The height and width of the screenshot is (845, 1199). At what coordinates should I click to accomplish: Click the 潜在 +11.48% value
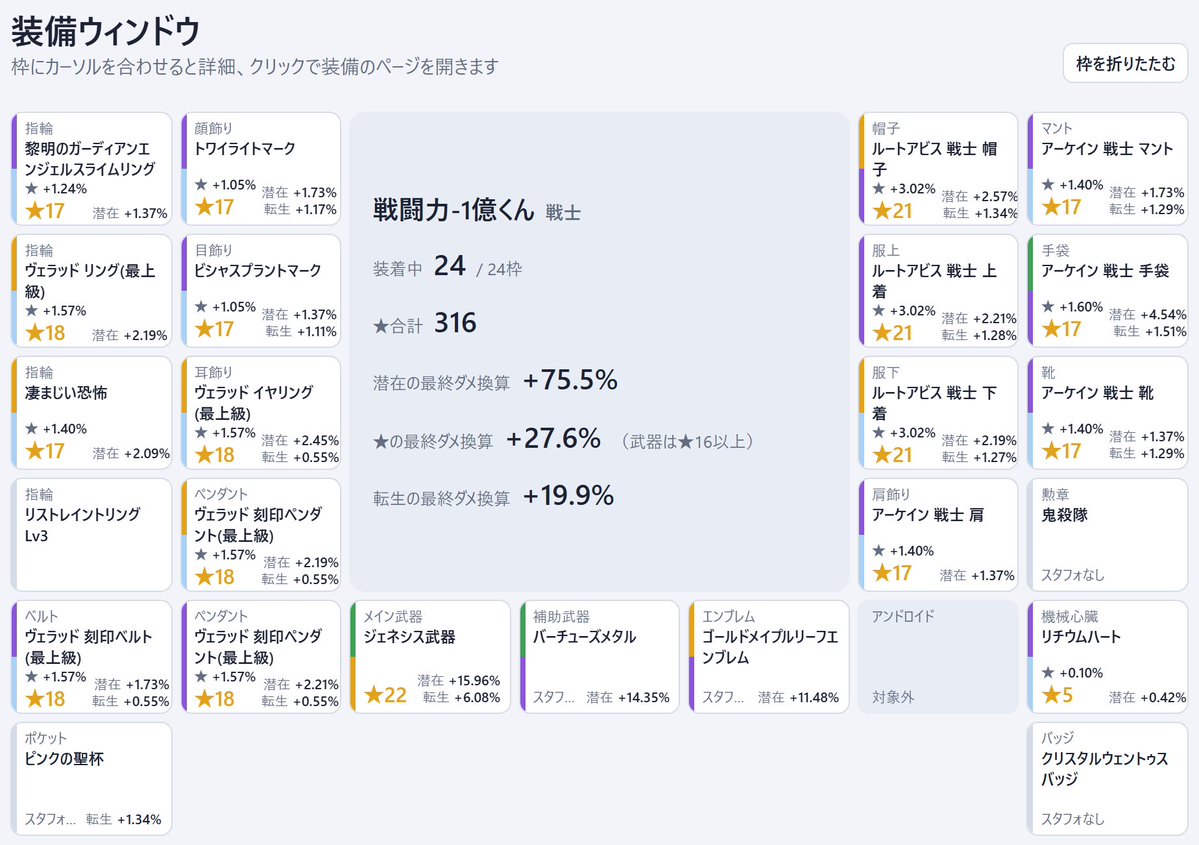point(798,697)
